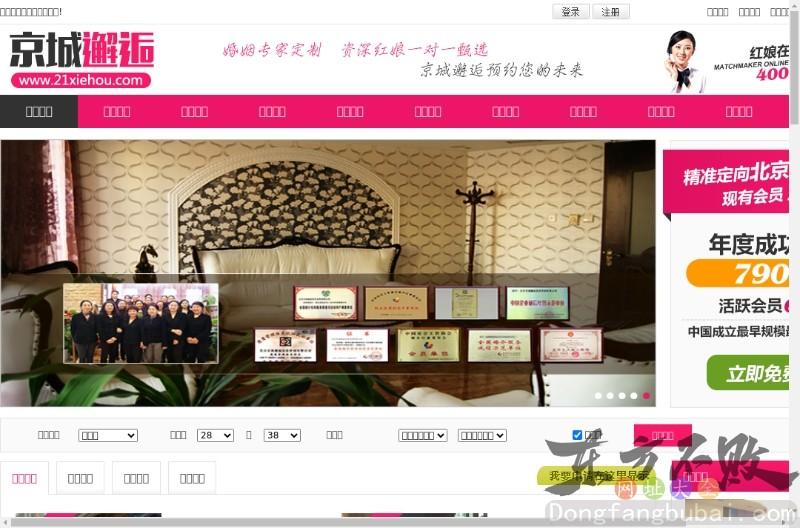
Task: Click the pink search button
Action: 662,435
